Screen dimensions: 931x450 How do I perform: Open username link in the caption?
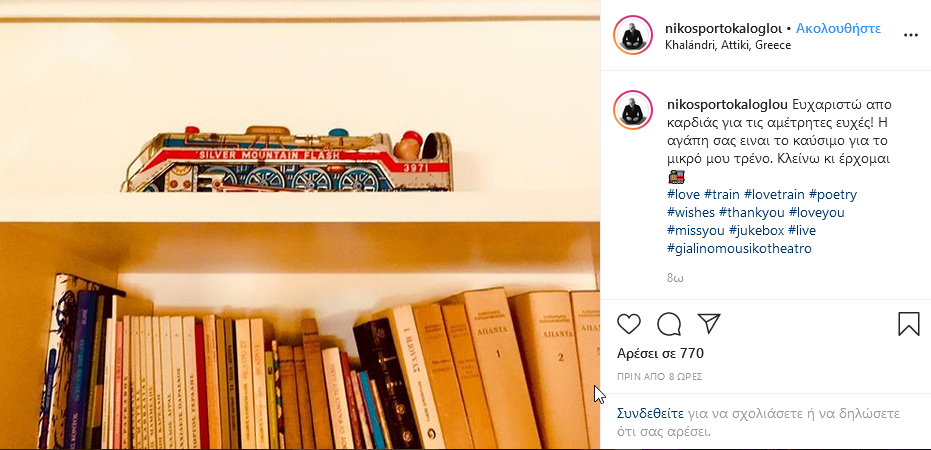click(727, 104)
